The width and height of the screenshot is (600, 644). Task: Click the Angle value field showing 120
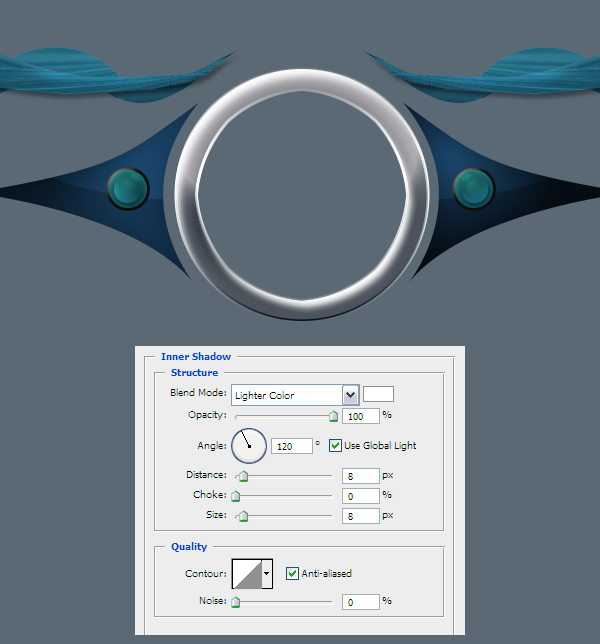click(292, 446)
